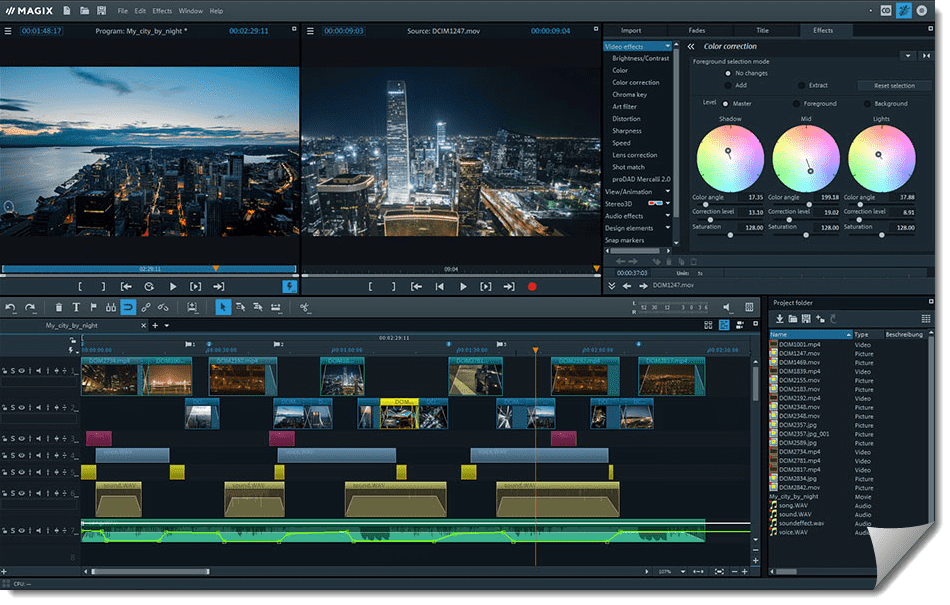950x605 pixels.
Task: Select the Chroma key effect
Action: pos(629,94)
